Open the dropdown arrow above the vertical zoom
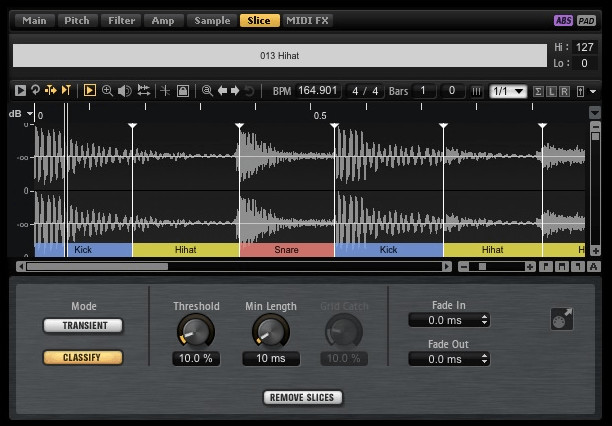 pyautogui.click(x=594, y=113)
